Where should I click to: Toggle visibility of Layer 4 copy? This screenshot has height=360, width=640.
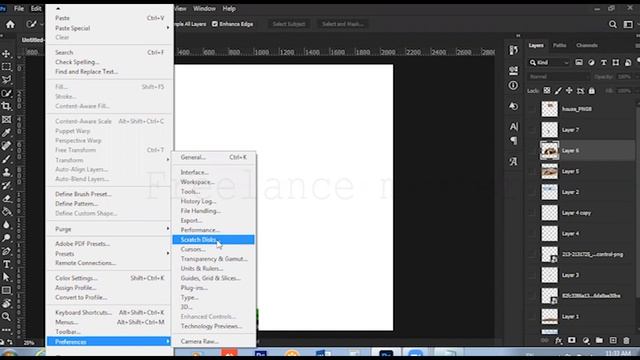[532, 213]
